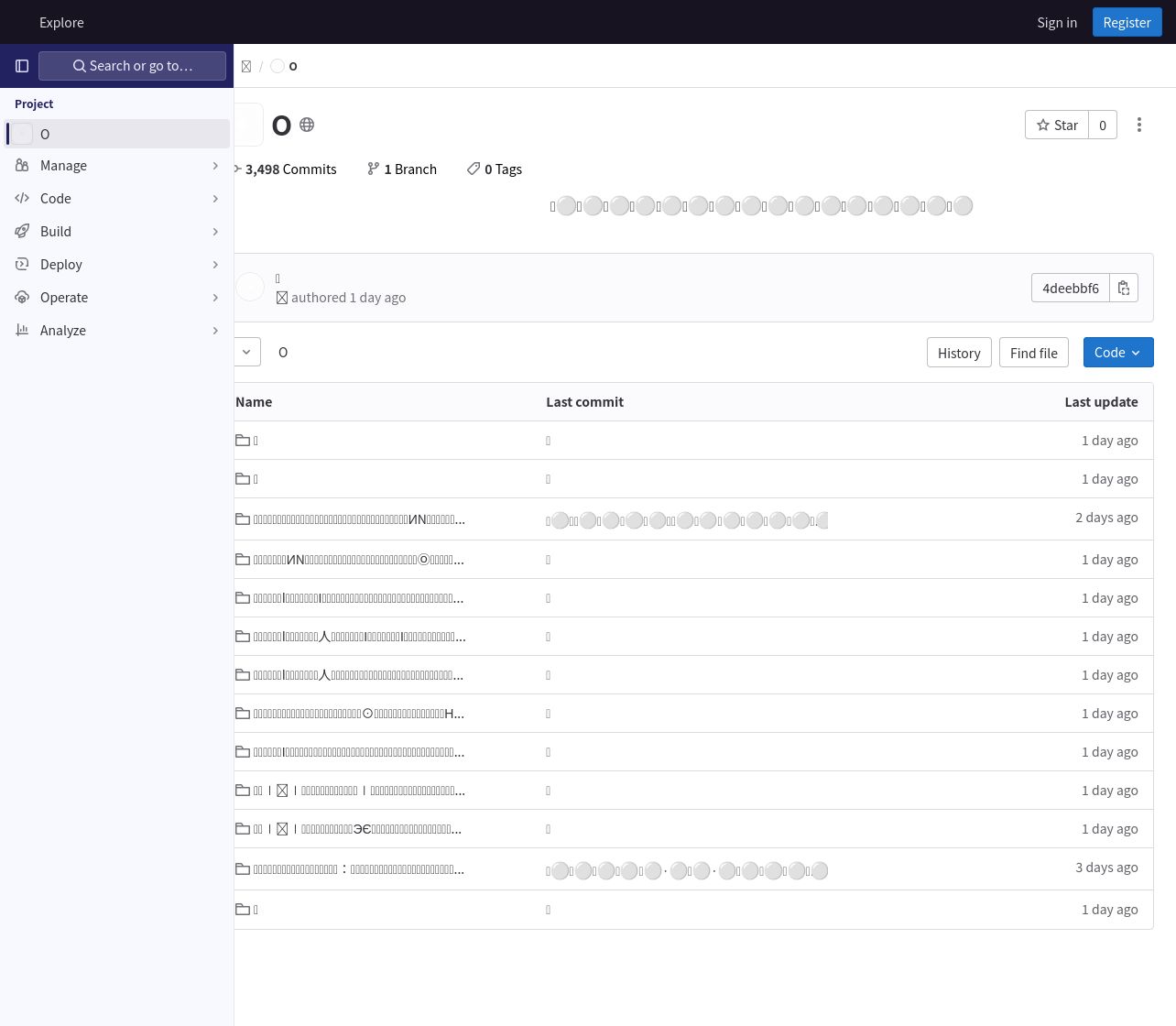Click the Last commit column header
The image size is (1176, 1026).
[584, 402]
